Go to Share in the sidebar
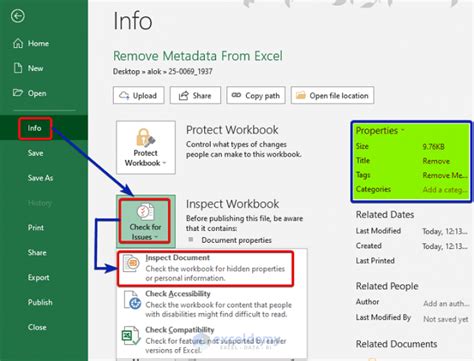 click(37, 253)
